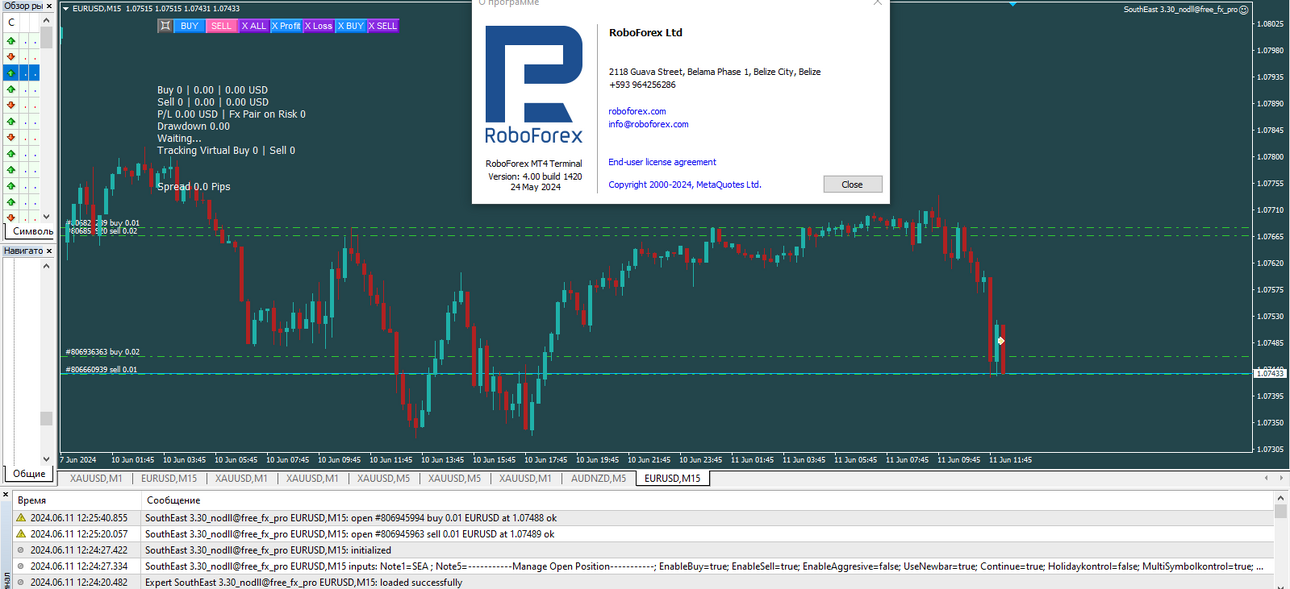1290x589 pixels.
Task: Open the Copyright MetaQuotes Ltd. link
Action: [x=685, y=184]
